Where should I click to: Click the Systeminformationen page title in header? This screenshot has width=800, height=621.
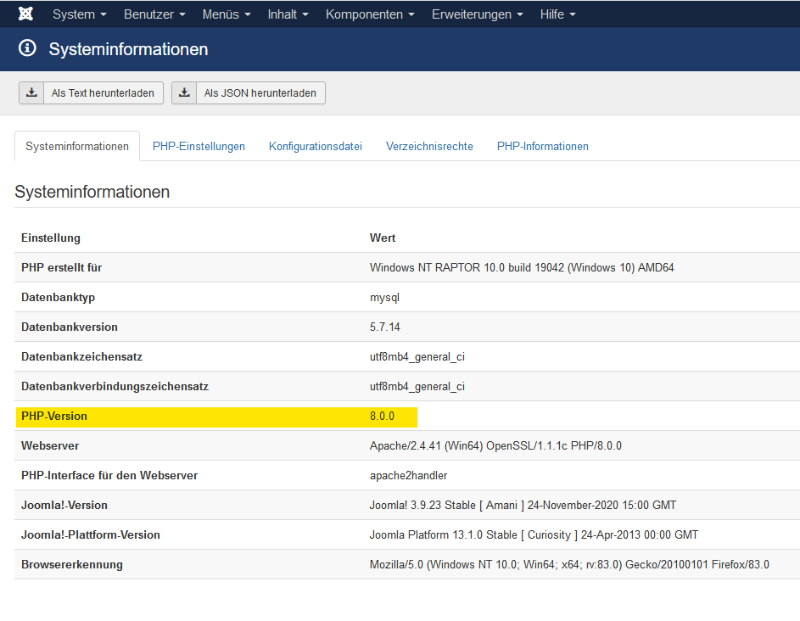tap(128, 49)
